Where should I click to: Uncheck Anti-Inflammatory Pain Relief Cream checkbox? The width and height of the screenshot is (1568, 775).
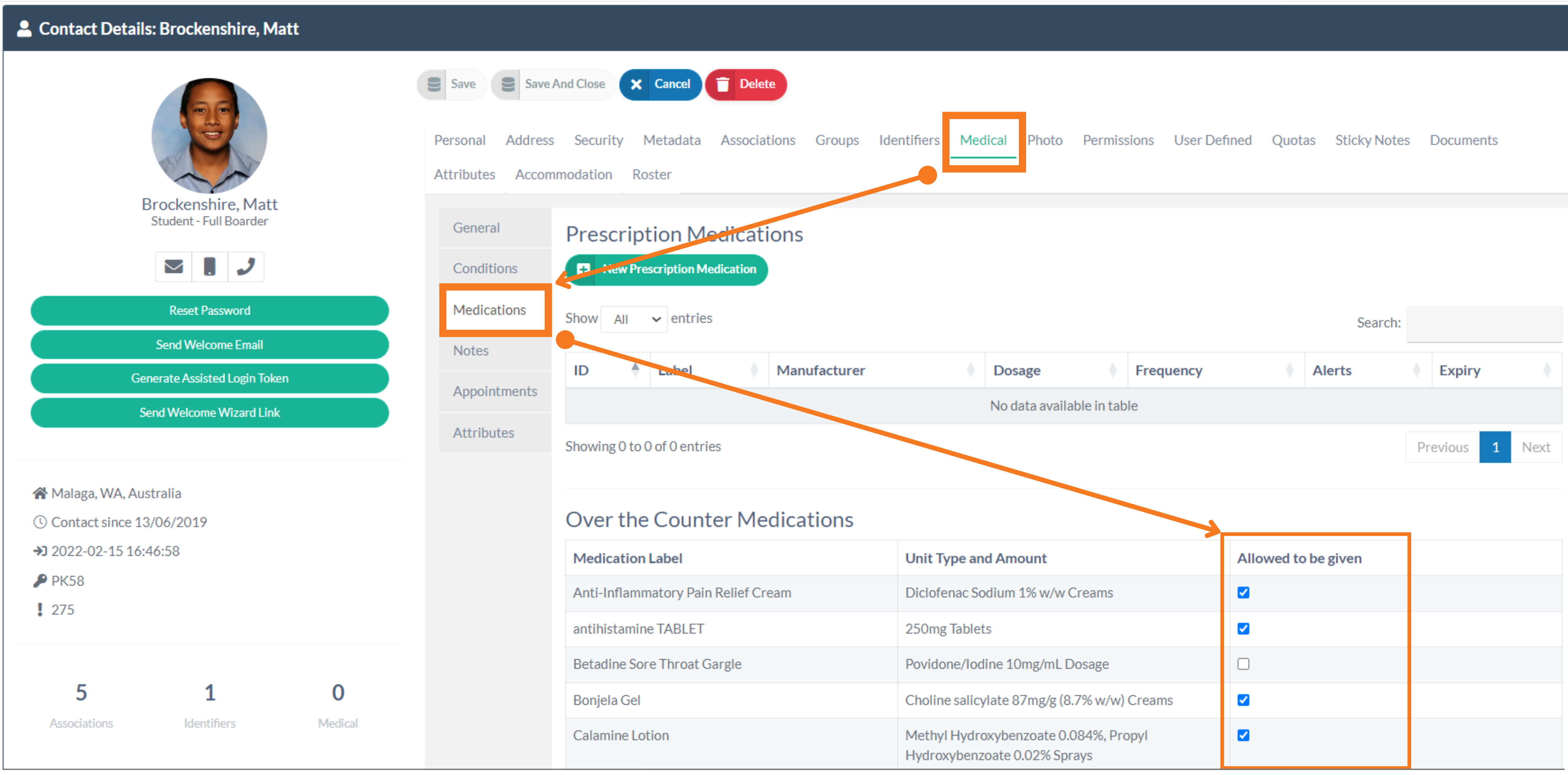[x=1243, y=592]
